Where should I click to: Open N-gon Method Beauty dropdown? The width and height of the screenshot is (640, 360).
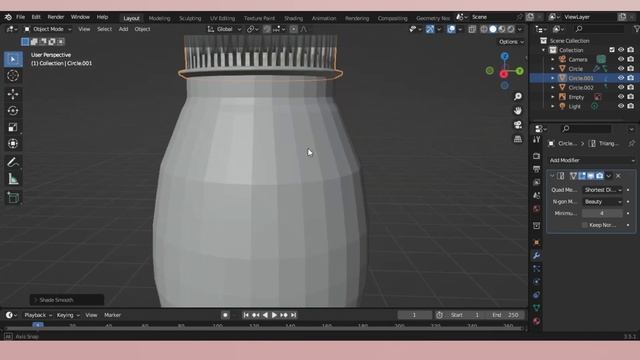click(x=602, y=202)
